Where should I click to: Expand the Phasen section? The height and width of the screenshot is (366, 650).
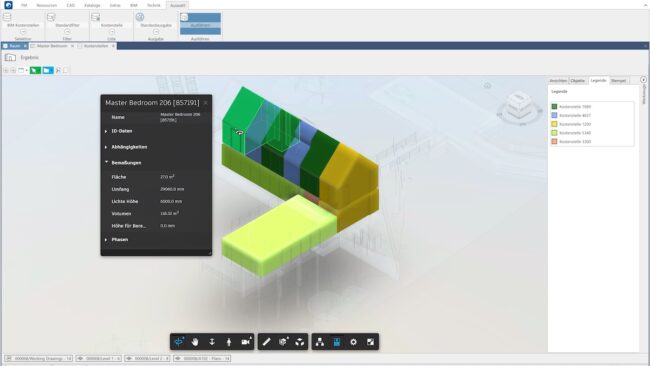coord(106,240)
